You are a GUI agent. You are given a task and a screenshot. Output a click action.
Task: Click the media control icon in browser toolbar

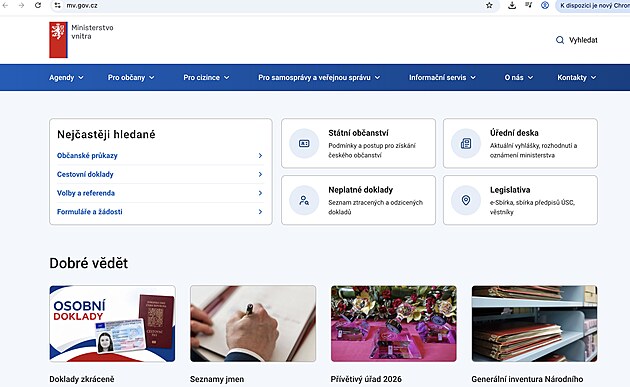pos(528,5)
